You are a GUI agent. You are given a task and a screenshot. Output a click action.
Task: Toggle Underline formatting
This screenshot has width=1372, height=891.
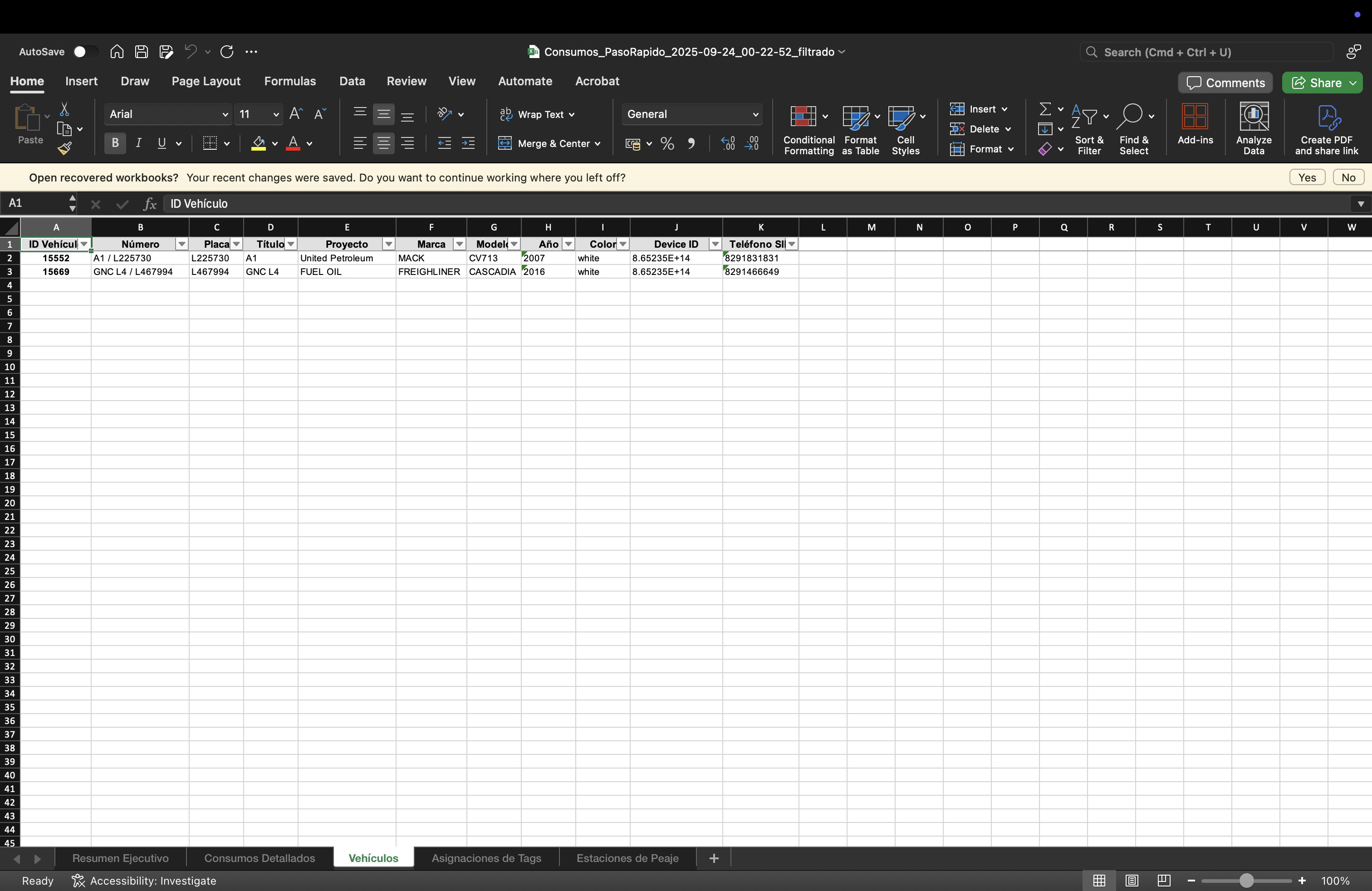[x=162, y=143]
